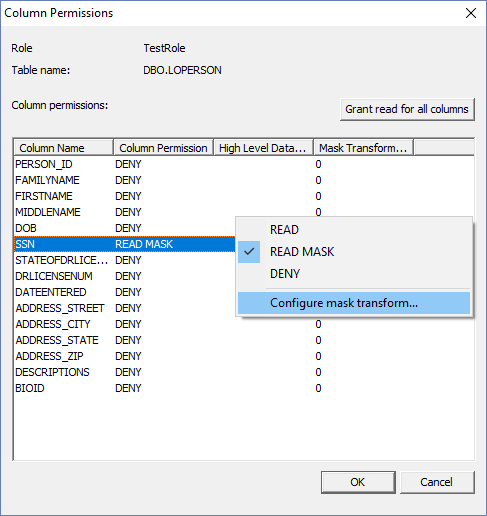Select the checked READ MASK option
487x516 pixels.
(354, 252)
